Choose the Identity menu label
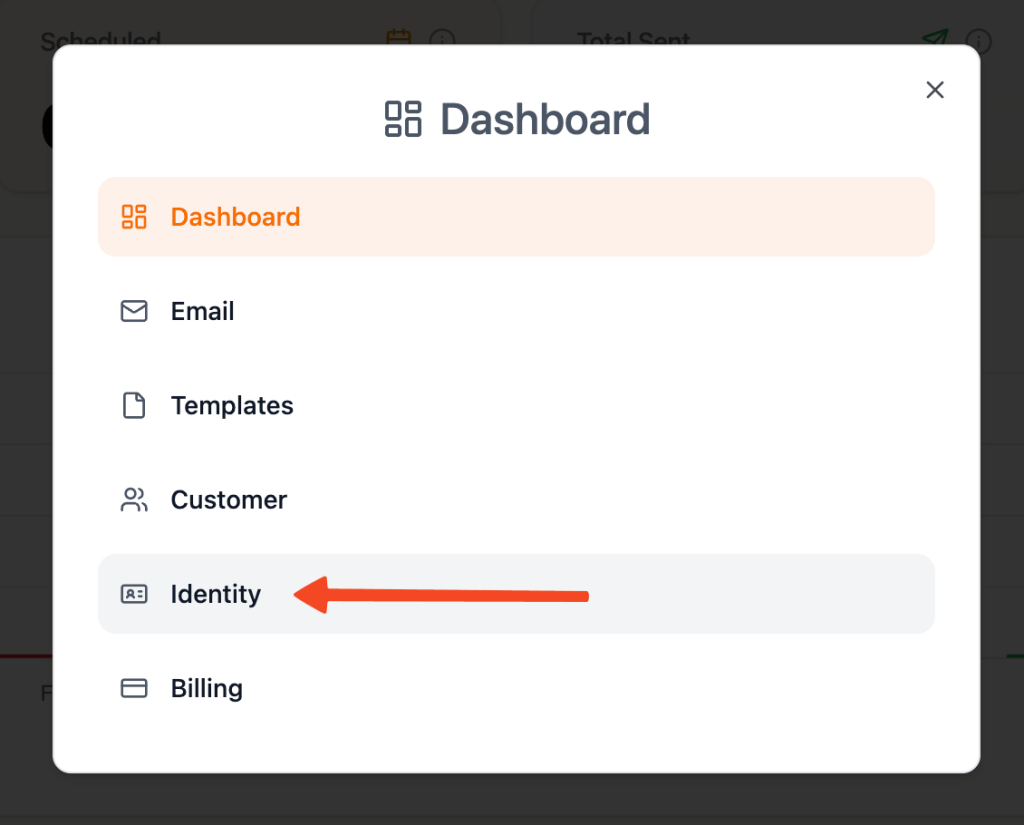The height and width of the screenshot is (825, 1024). pos(216,594)
